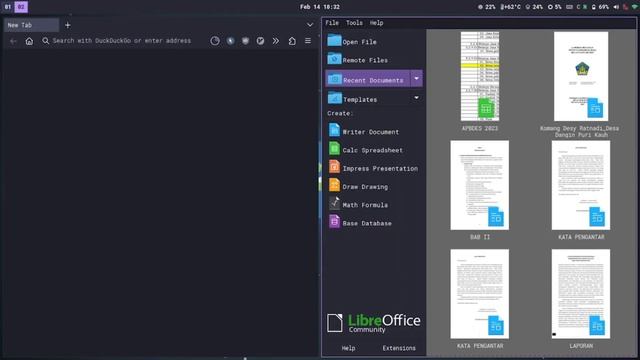Viewport: 640px width, 360px height.
Task: Click the browser home icon
Action: click(x=29, y=41)
